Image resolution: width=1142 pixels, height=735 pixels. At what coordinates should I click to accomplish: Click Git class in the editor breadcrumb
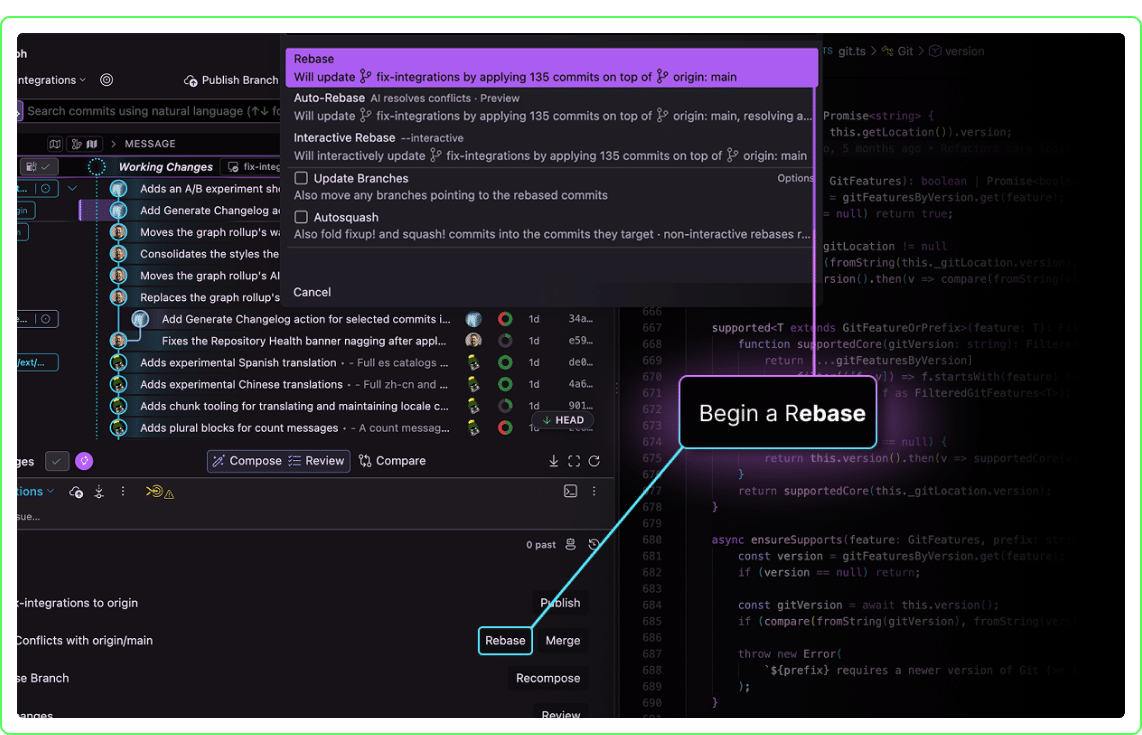[x=897, y=51]
